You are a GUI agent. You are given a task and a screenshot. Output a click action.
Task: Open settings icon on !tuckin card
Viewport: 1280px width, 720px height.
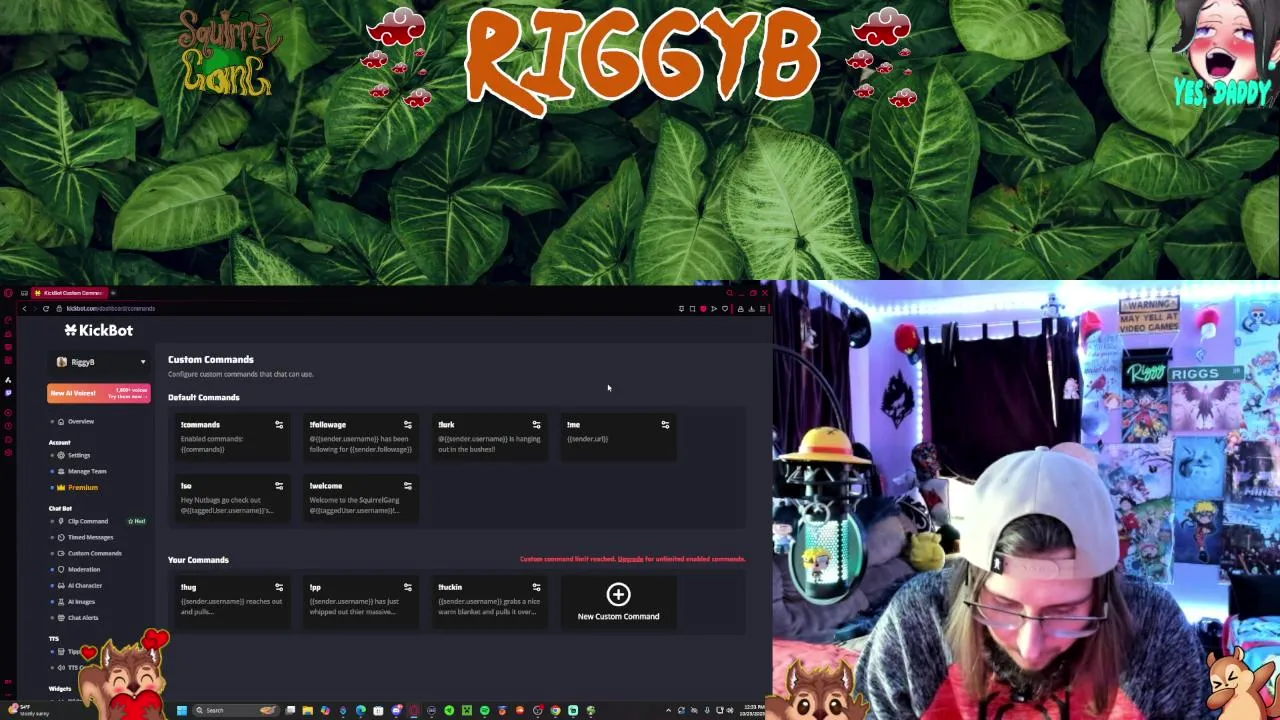(x=536, y=588)
